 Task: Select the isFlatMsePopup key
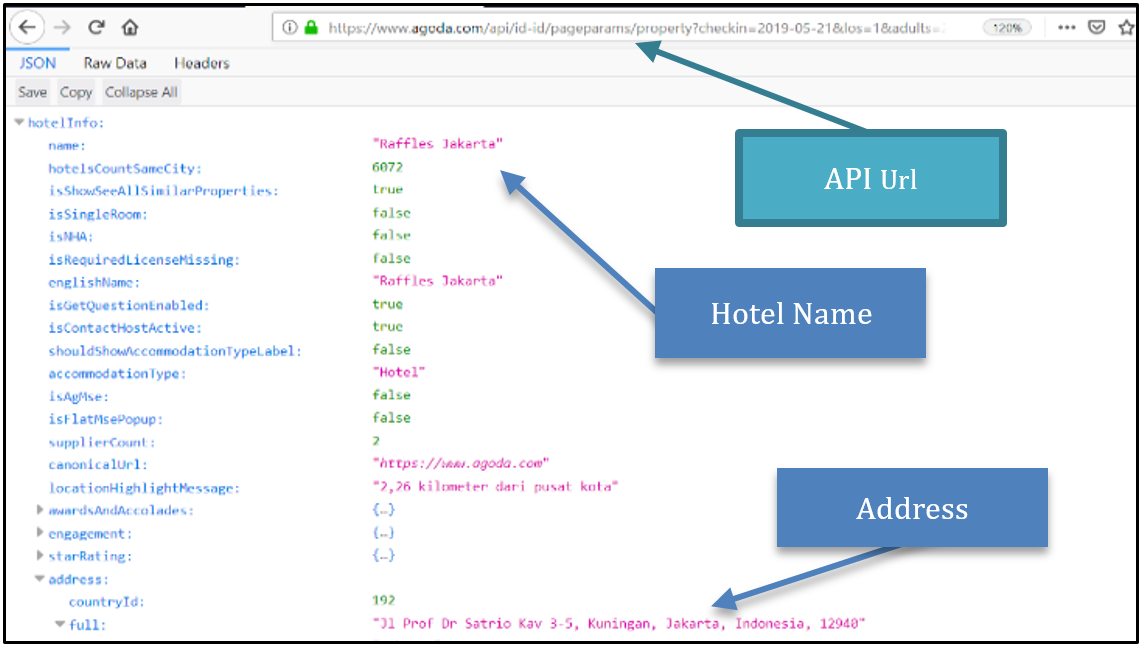pyautogui.click(x=106, y=419)
